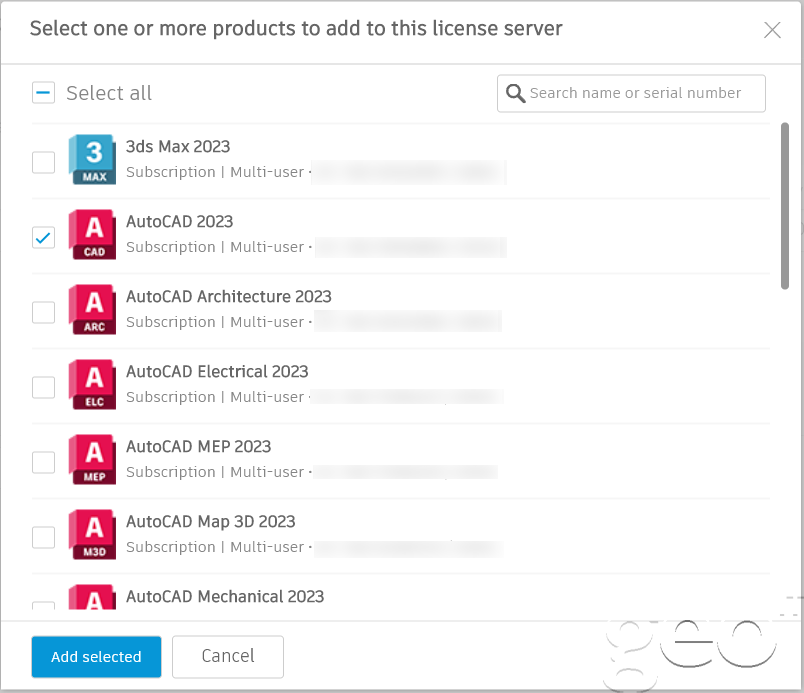
Task: Click the 'AutoCAD Map 3D 2023' product name
Action: point(211,521)
